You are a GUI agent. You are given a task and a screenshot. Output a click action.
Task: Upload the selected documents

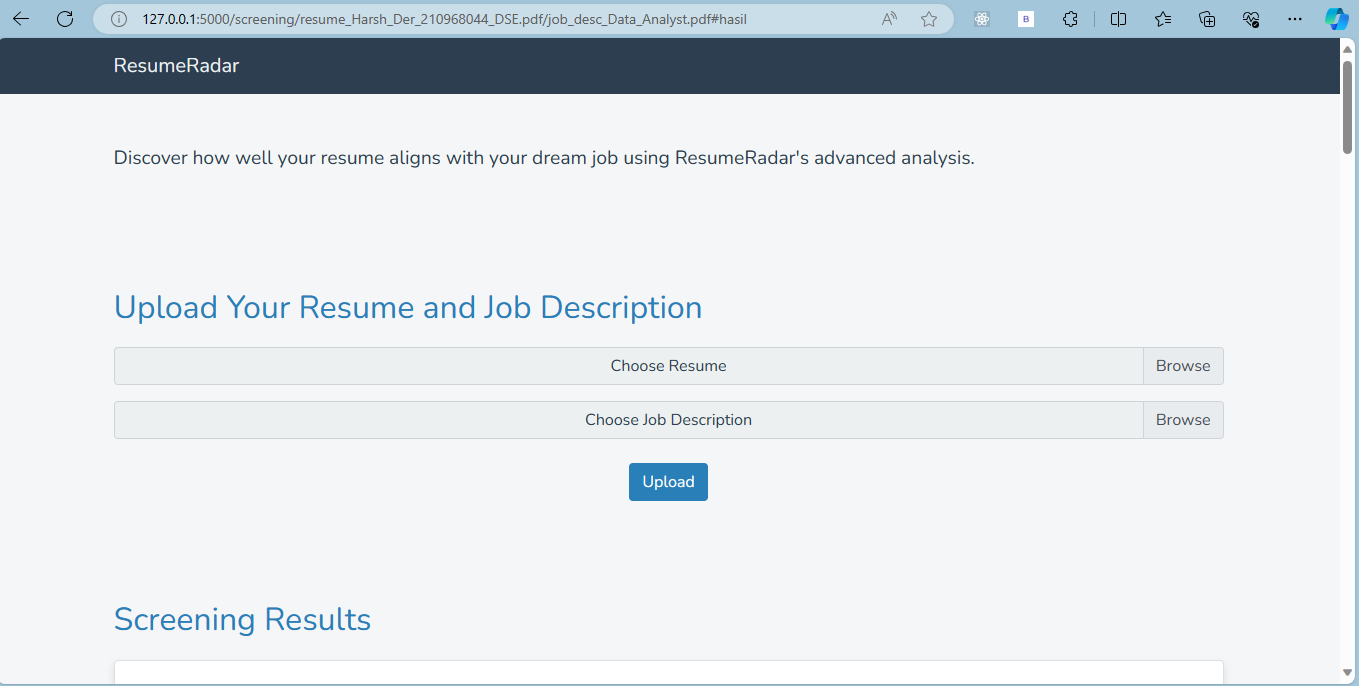[668, 481]
